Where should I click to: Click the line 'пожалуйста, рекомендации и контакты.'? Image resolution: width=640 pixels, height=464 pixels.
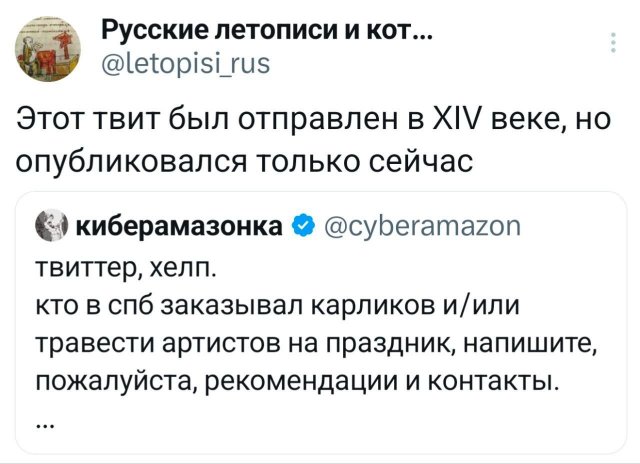point(296,381)
